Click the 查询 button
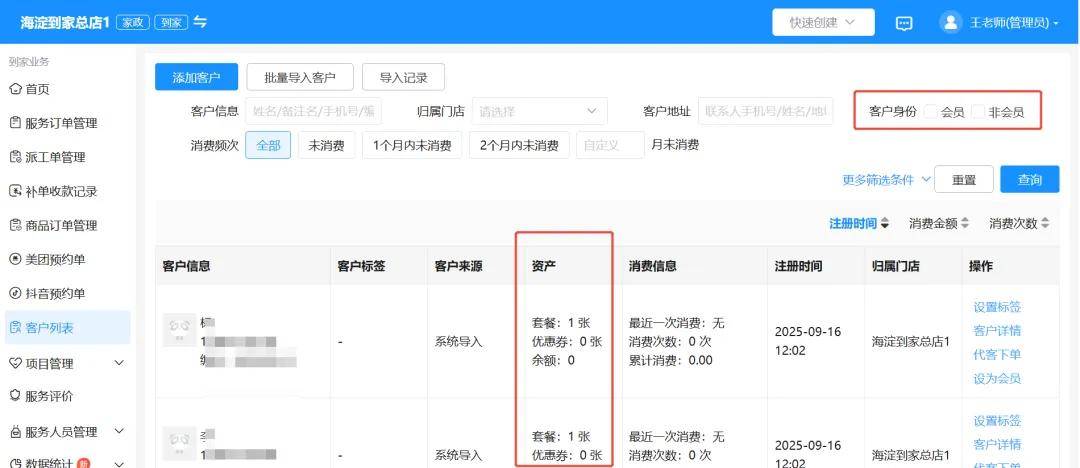Image resolution: width=1080 pixels, height=468 pixels. [x=1029, y=180]
